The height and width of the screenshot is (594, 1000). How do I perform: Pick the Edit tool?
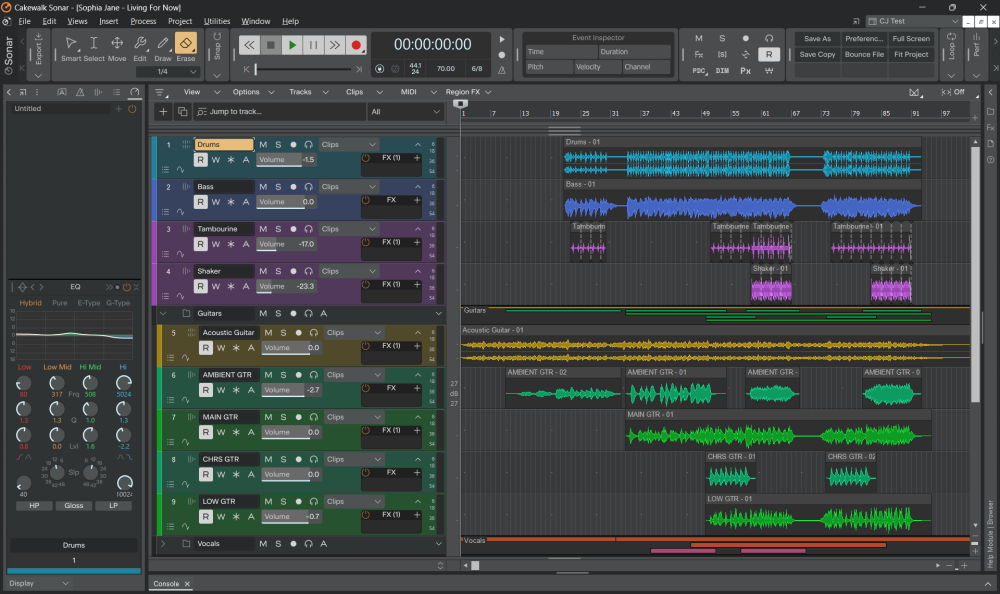click(140, 47)
